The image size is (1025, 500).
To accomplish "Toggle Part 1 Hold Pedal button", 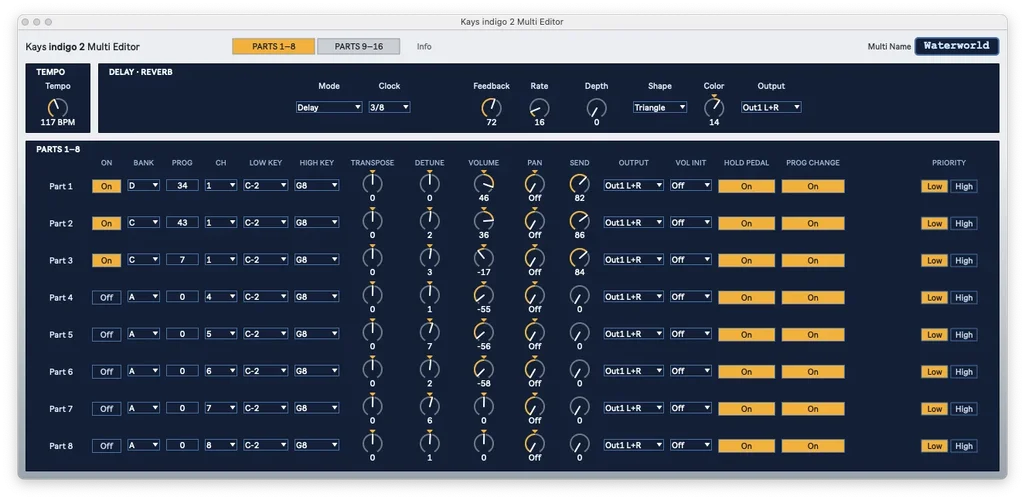I will click(747, 186).
